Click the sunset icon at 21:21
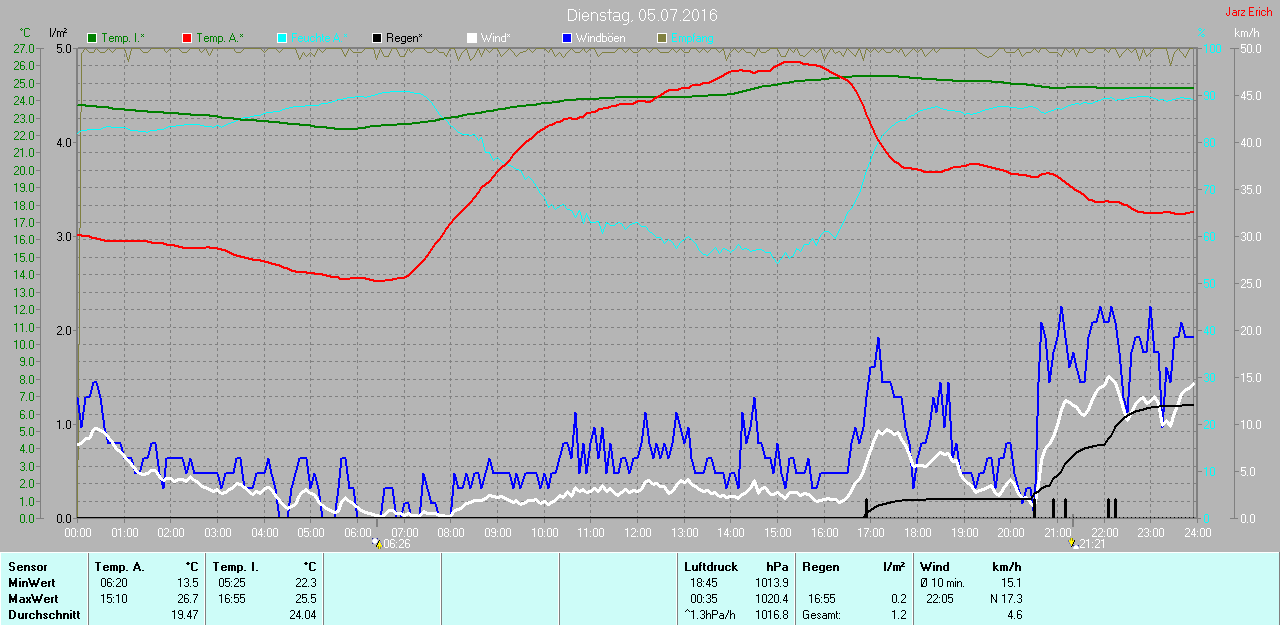The image size is (1280, 625). click(1073, 543)
